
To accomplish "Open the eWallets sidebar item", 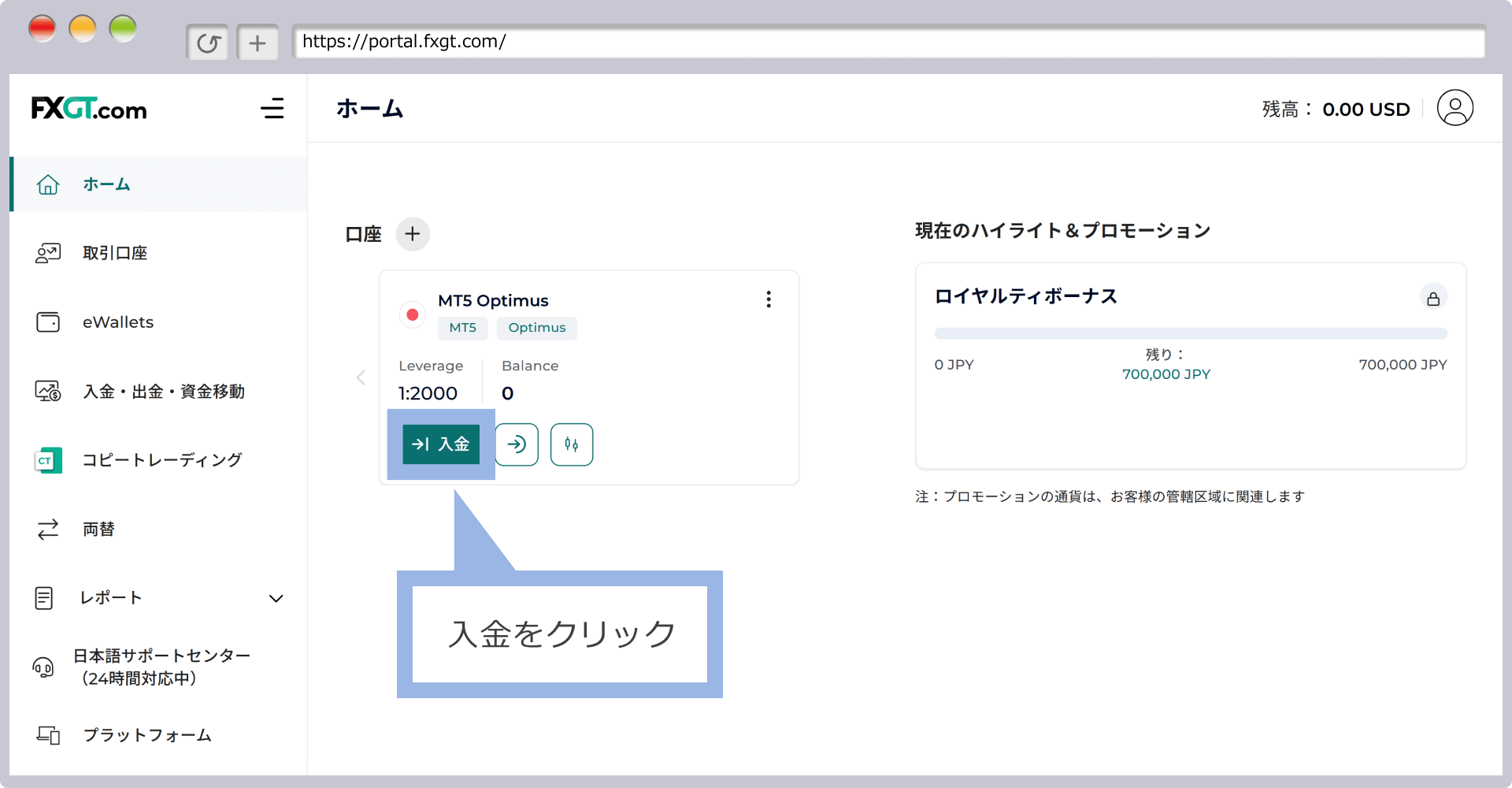I will pos(118,322).
